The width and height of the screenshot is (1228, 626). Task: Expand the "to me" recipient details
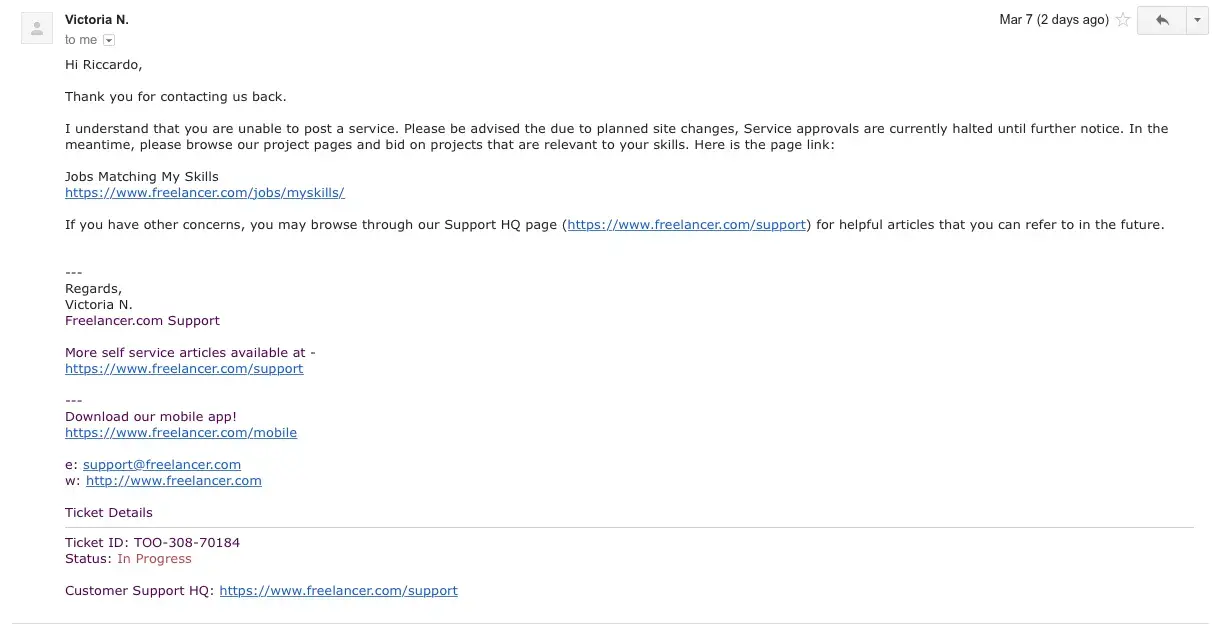(x=109, y=40)
